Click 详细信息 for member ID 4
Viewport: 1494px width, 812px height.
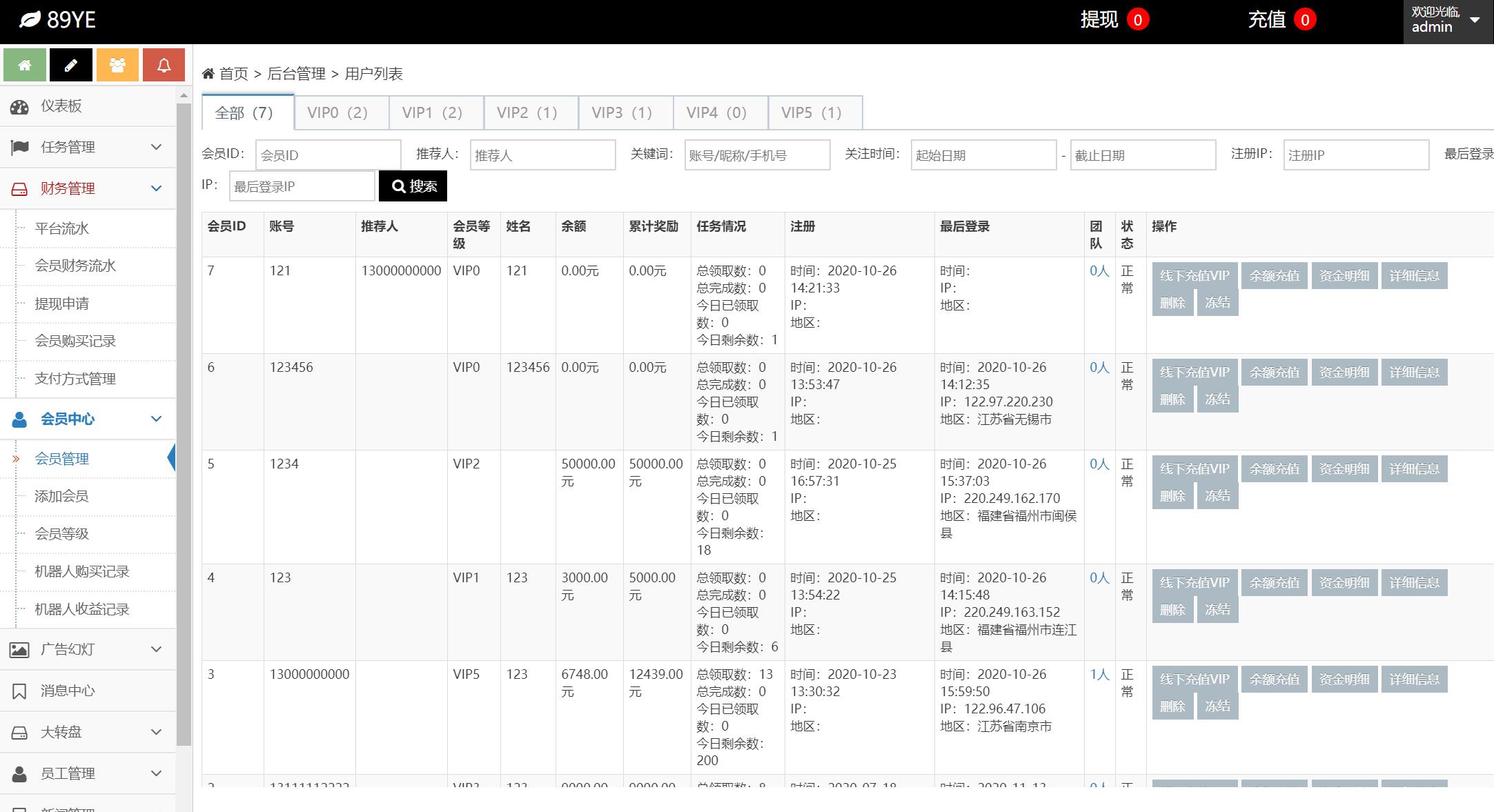1414,582
